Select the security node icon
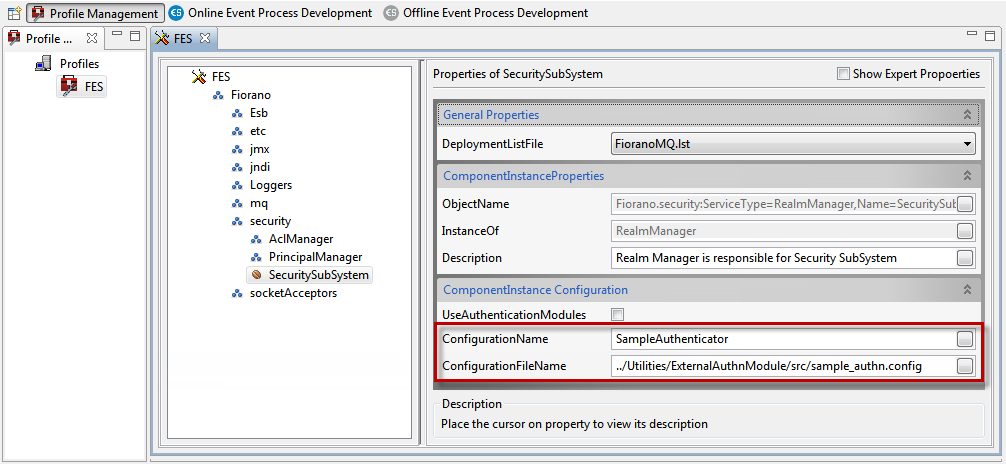Image resolution: width=1006 pixels, height=464 pixels. pyautogui.click(x=237, y=221)
